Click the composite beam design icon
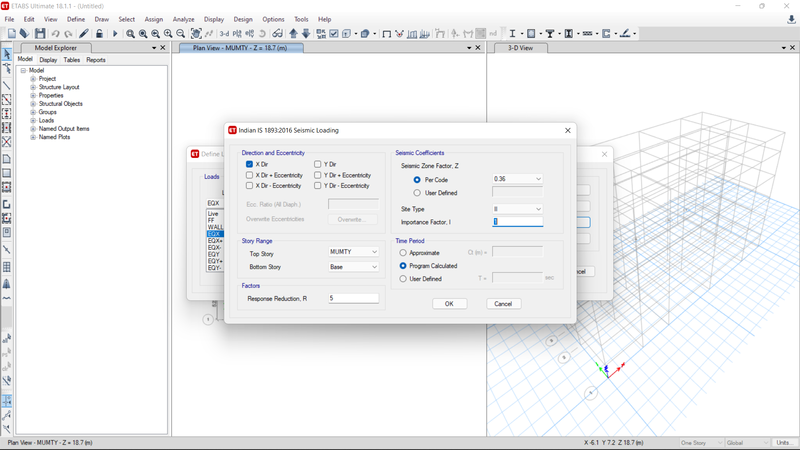This screenshot has height=450, width=800. click(x=550, y=34)
